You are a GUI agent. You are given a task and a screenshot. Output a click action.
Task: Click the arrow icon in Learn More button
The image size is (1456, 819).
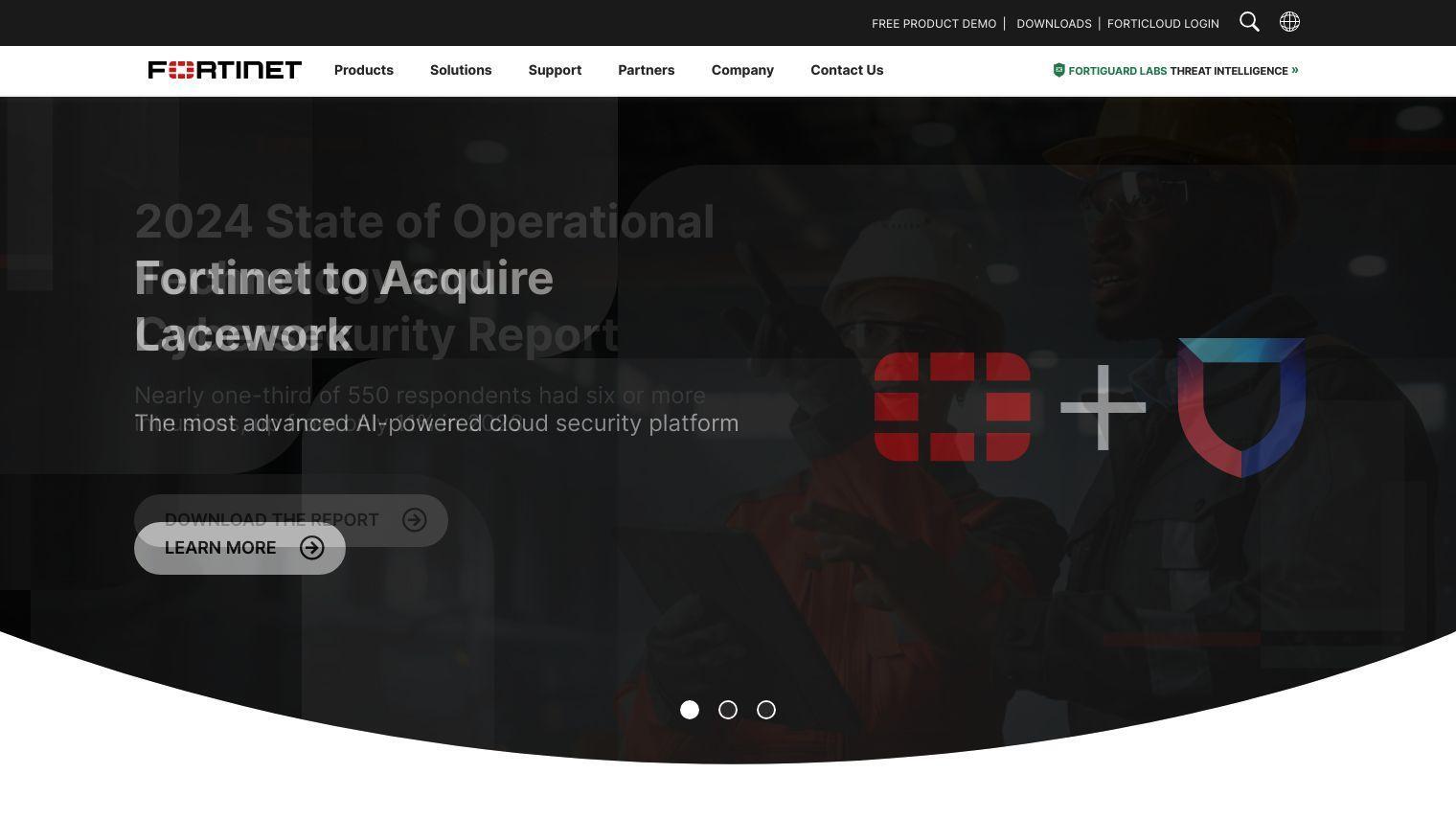(x=312, y=548)
